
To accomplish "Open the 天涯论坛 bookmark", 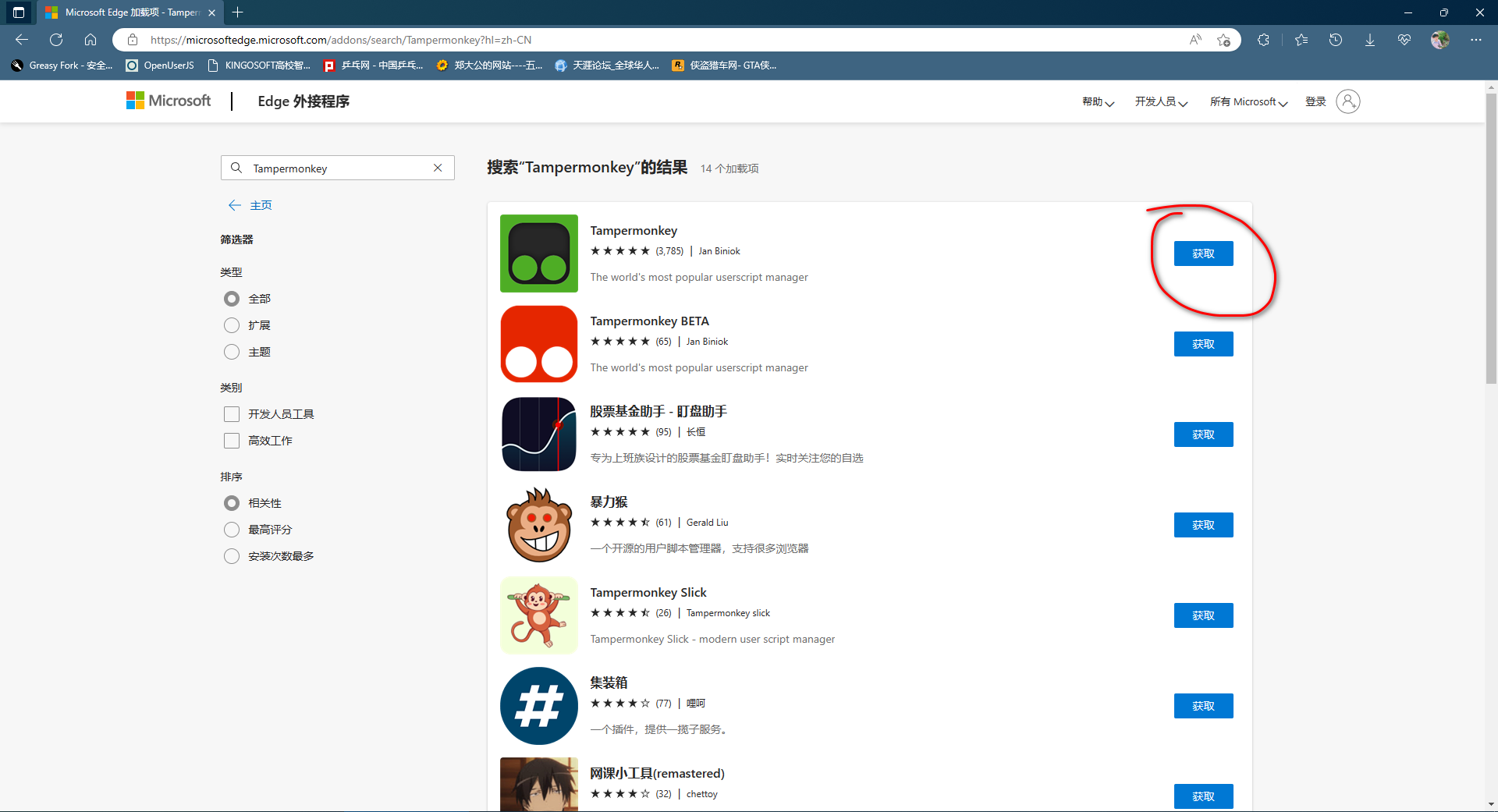I will 607,66.
